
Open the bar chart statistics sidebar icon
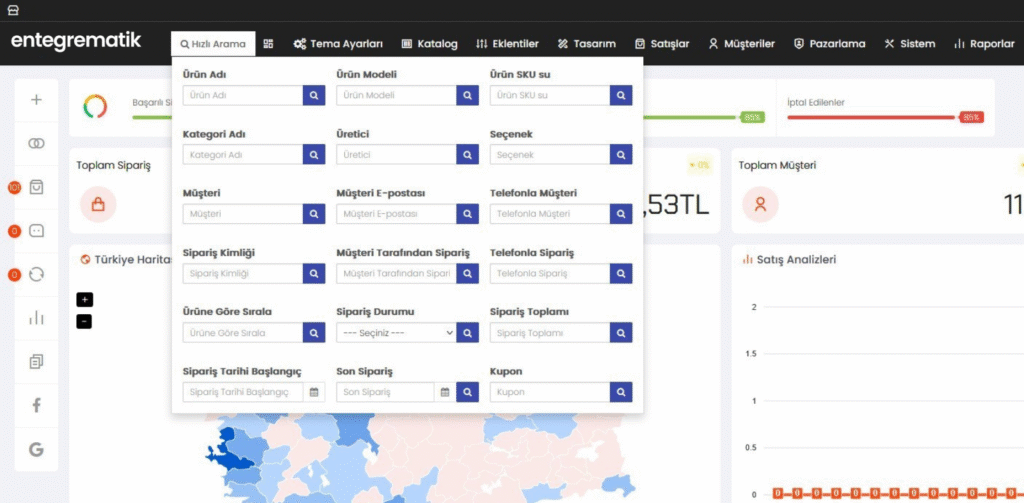point(36,318)
